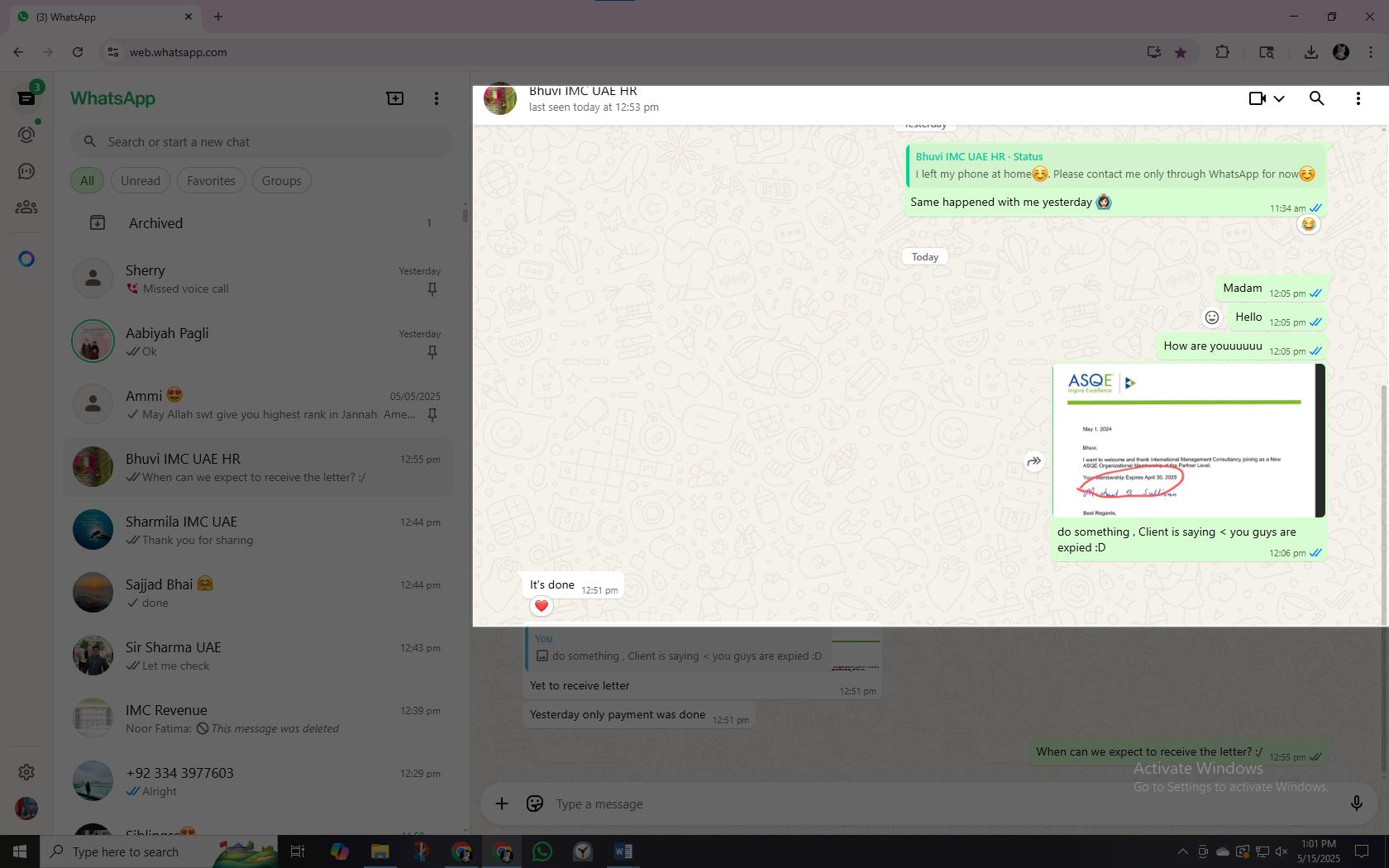Open File Explorer in taskbar
1389x868 pixels.
click(379, 851)
